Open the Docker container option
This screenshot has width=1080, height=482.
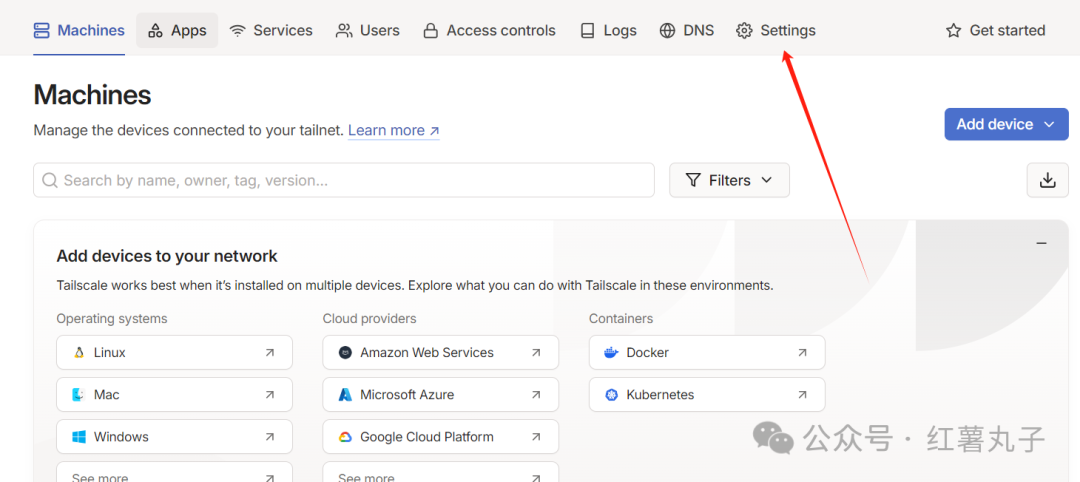pos(707,353)
